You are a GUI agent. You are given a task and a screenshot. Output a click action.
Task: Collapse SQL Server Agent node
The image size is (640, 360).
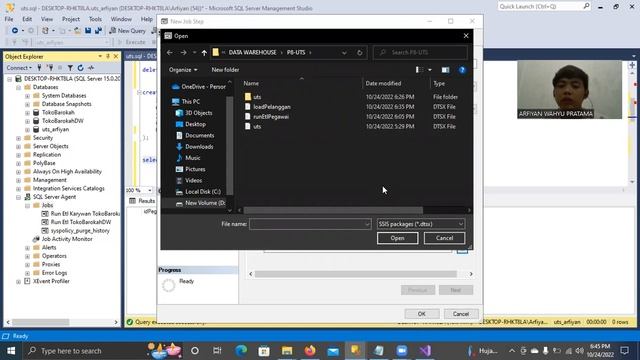[18, 197]
